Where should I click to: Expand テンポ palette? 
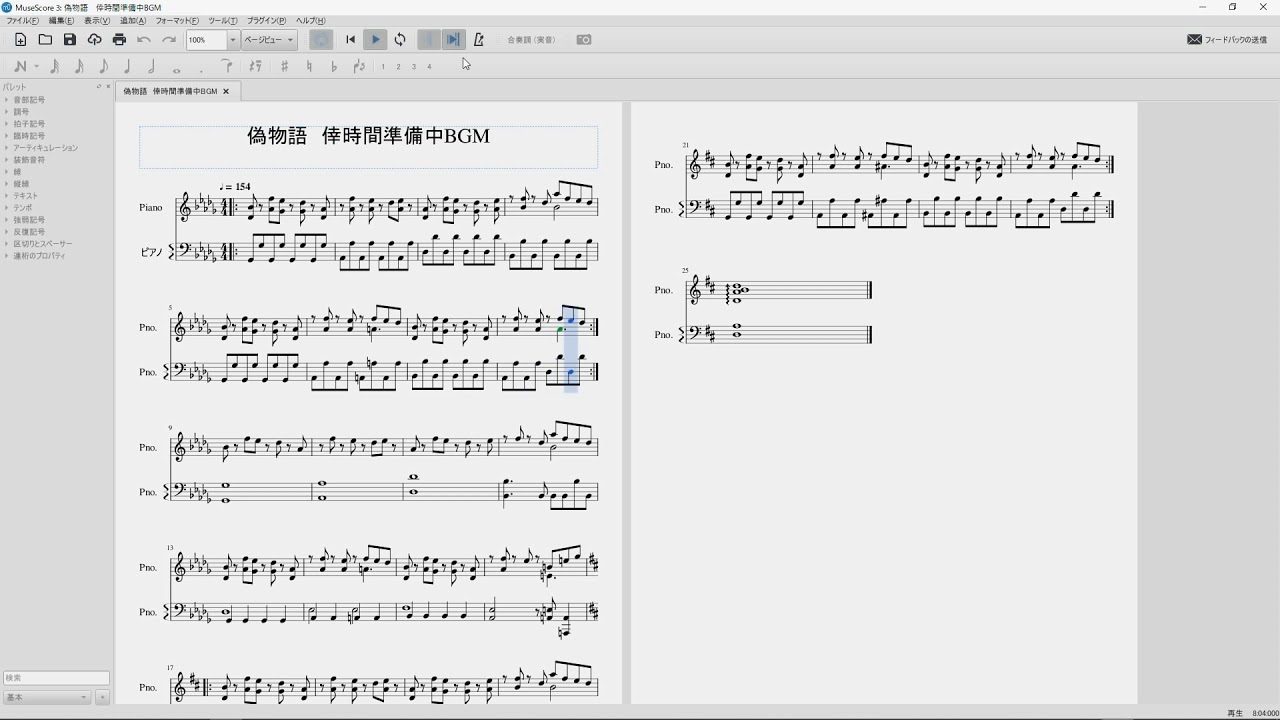[x=23, y=208]
